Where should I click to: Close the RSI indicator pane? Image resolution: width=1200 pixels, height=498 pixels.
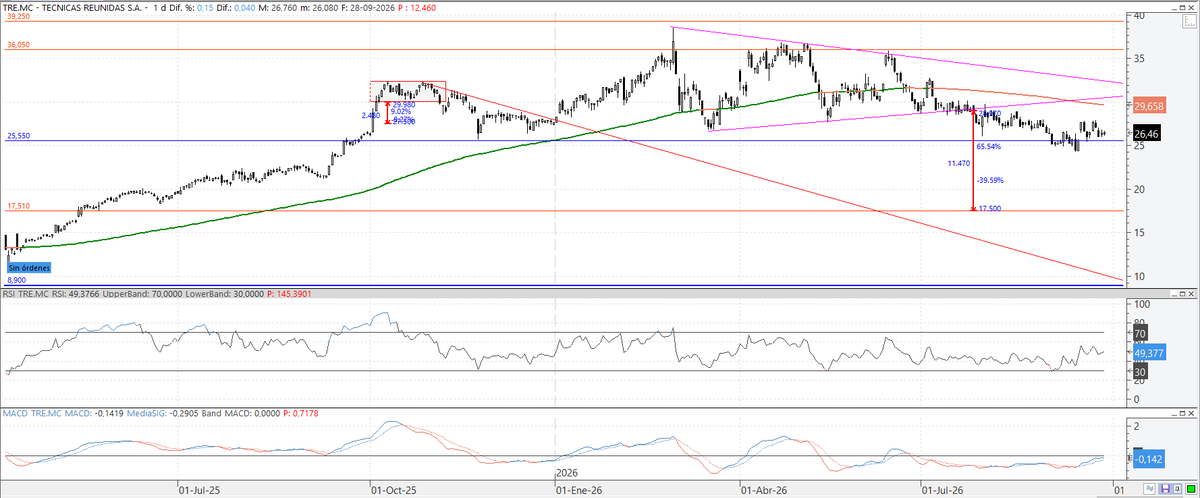pyautogui.click(x=1191, y=294)
